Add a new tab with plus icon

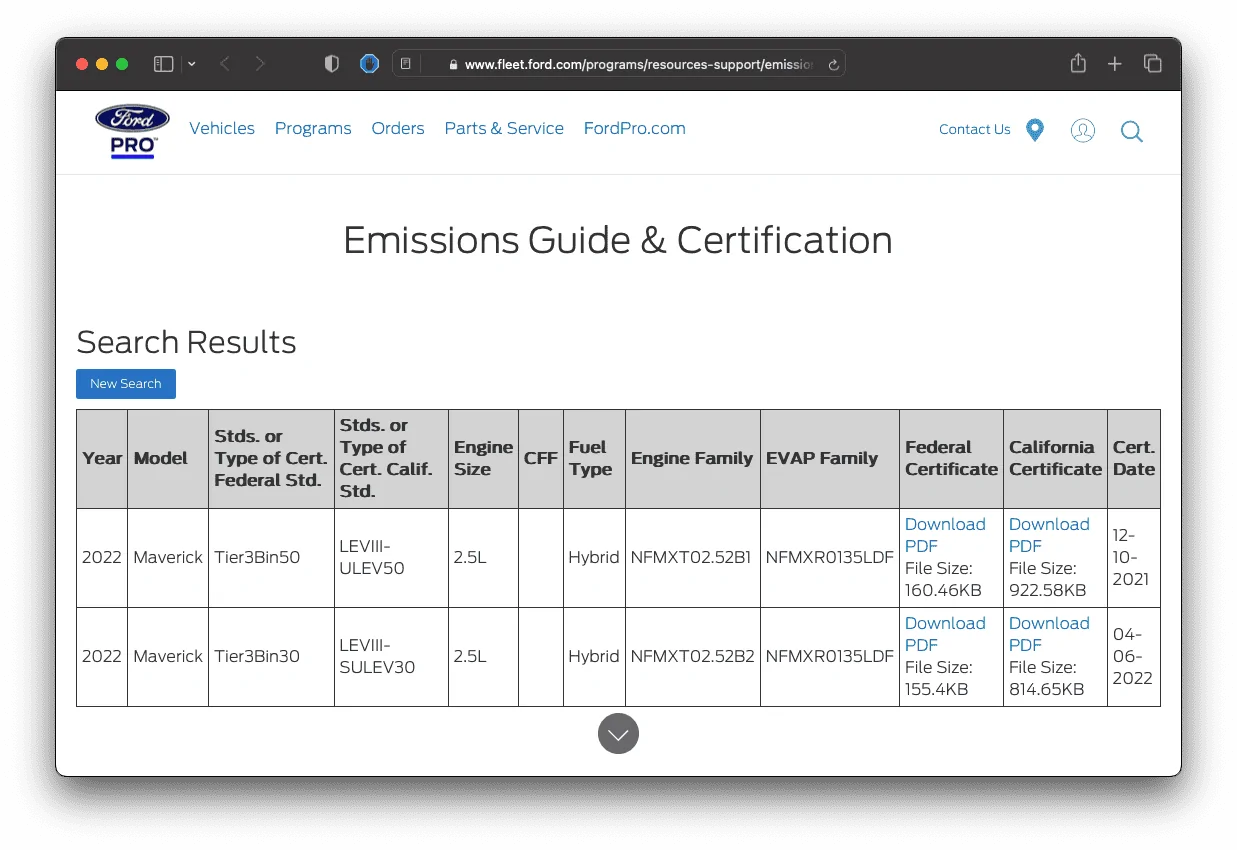coord(1115,64)
